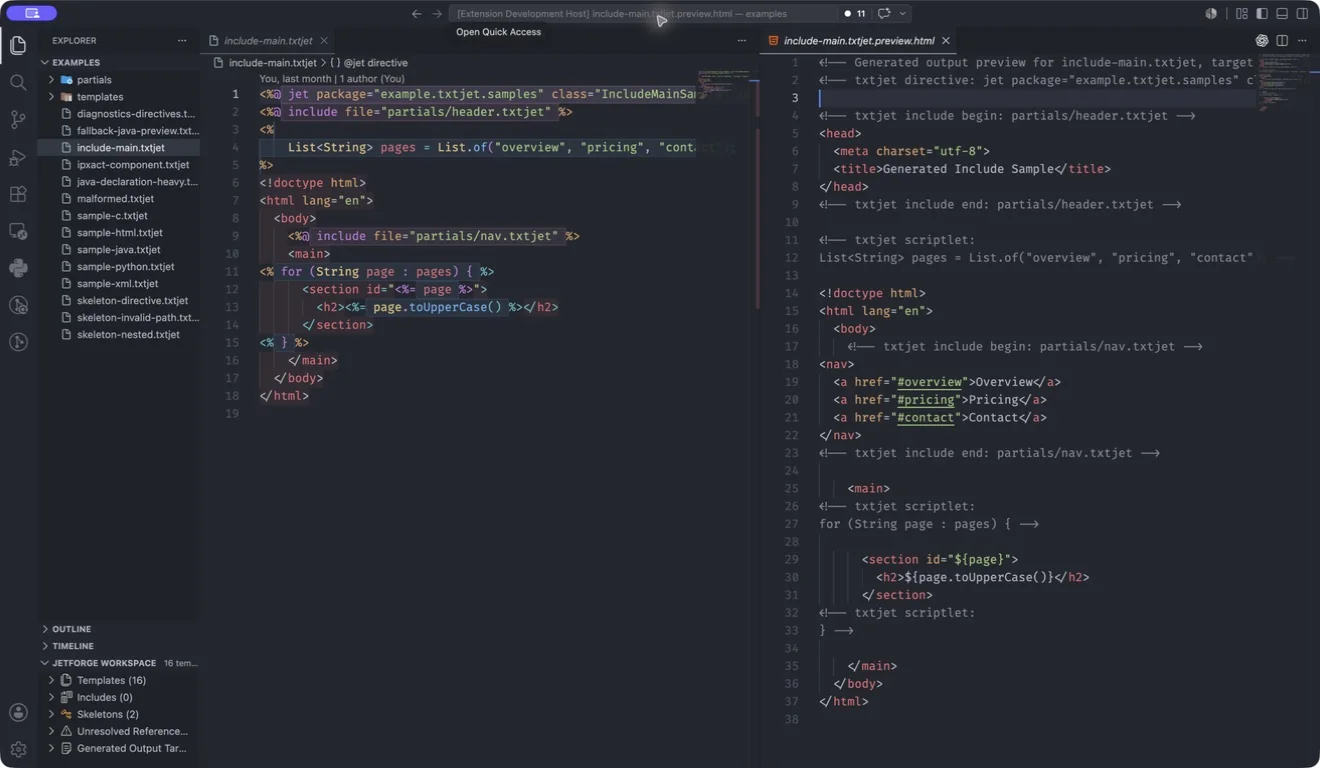Close the preview.html tab
The height and width of the screenshot is (768, 1320).
[946, 41]
